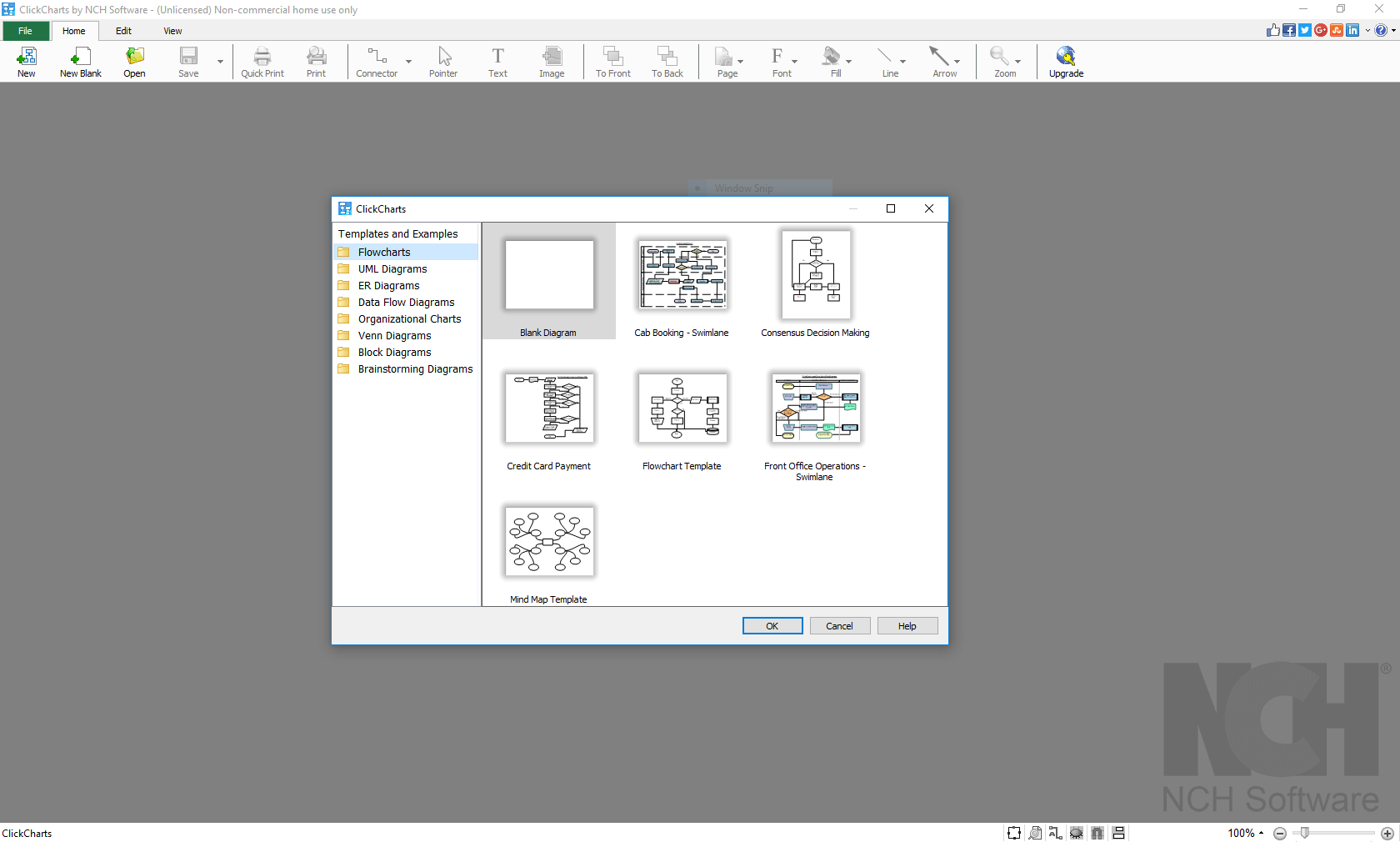Screen dimensions: 1400x842
Task: Open the Arrow style dropdown
Action: (956, 61)
